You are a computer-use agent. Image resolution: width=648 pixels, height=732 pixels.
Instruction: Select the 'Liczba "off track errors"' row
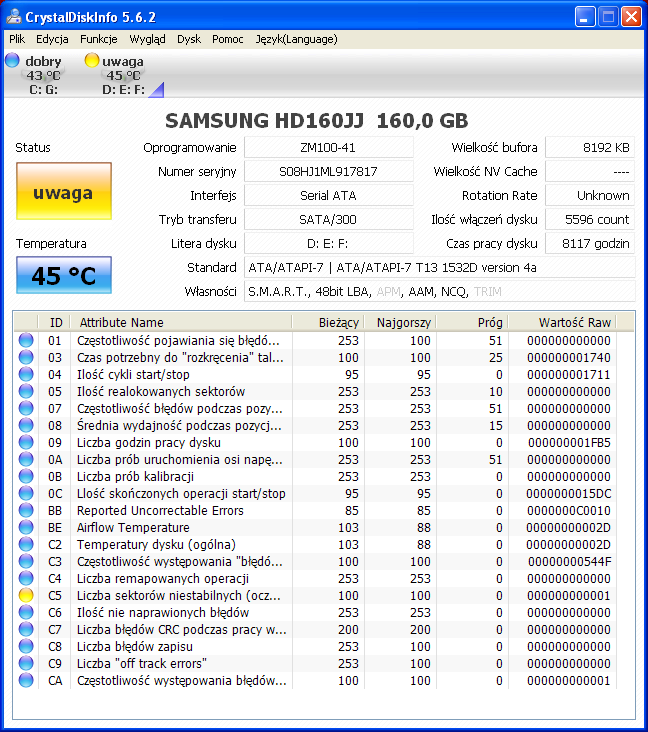315,663
